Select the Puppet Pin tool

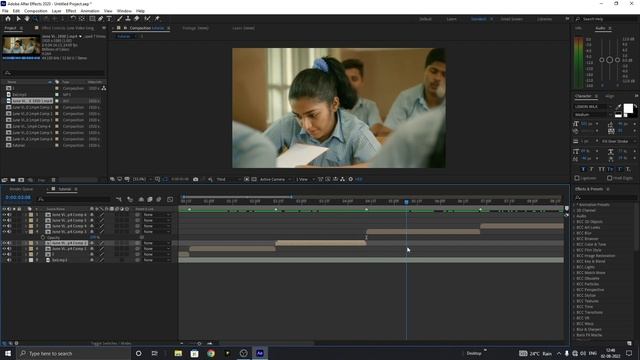pyautogui.click(x=157, y=19)
